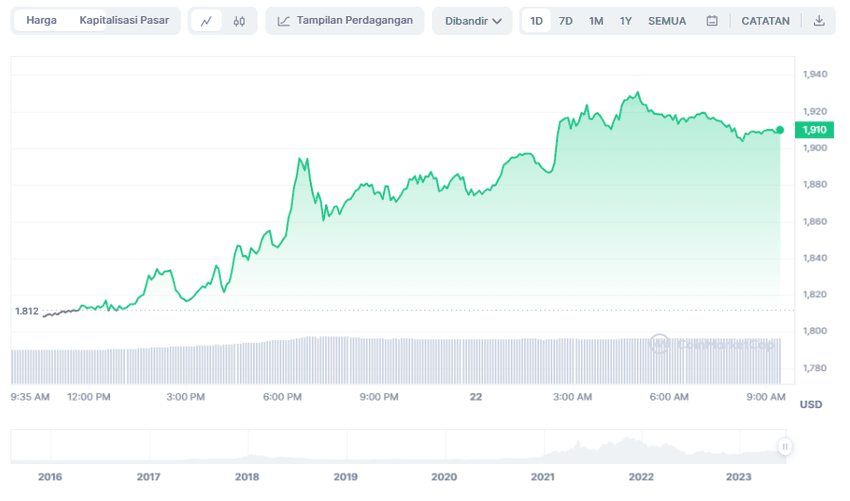850x501 pixels.
Task: Open Tampilan Perdagangan trading view
Action: click(345, 21)
